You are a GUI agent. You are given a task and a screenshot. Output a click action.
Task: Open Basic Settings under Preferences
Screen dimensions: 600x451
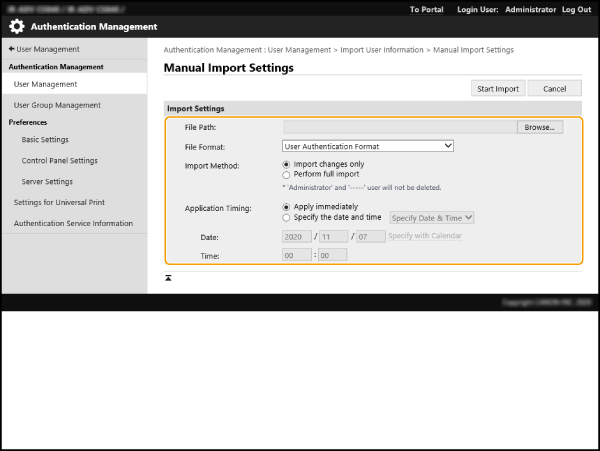pos(45,140)
